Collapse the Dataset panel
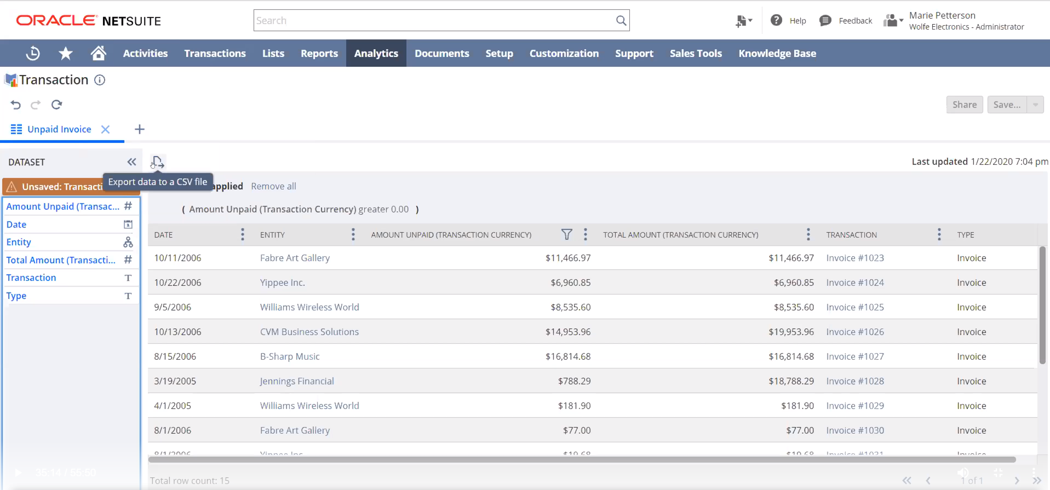 click(x=131, y=162)
